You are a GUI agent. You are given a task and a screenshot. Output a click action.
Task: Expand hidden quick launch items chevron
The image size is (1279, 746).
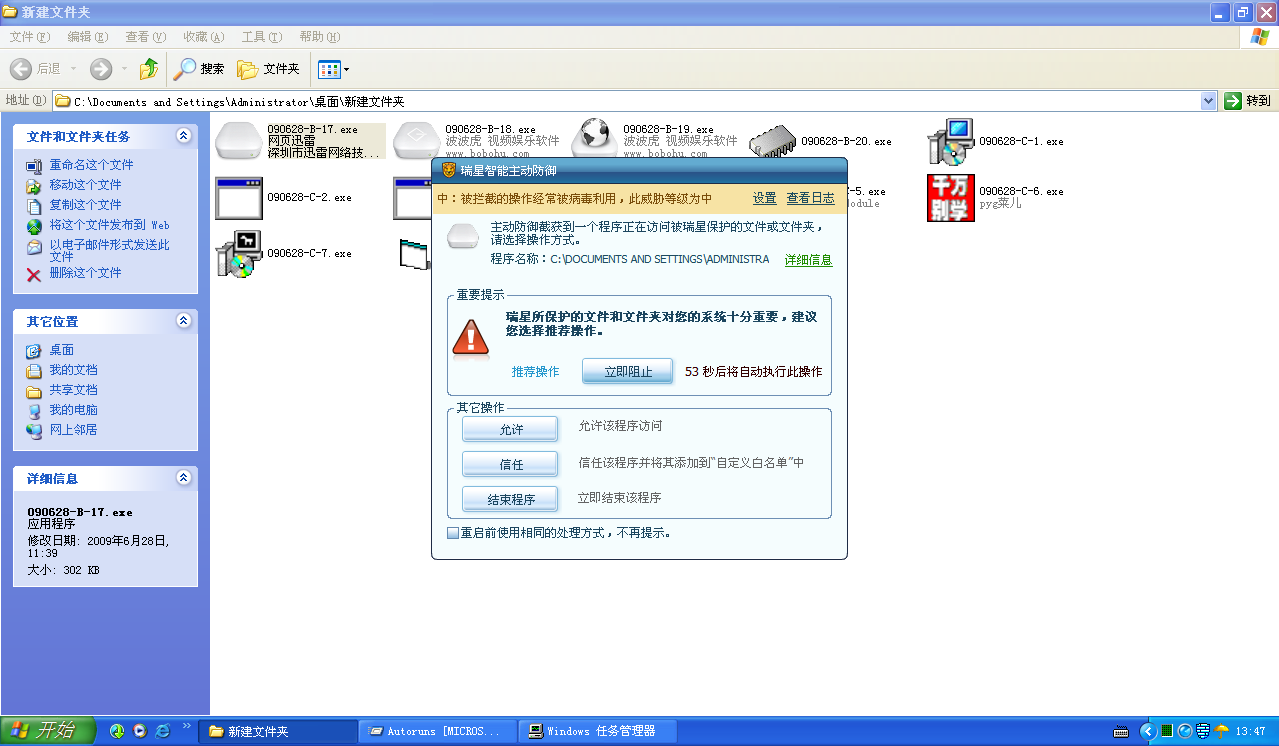point(186,726)
